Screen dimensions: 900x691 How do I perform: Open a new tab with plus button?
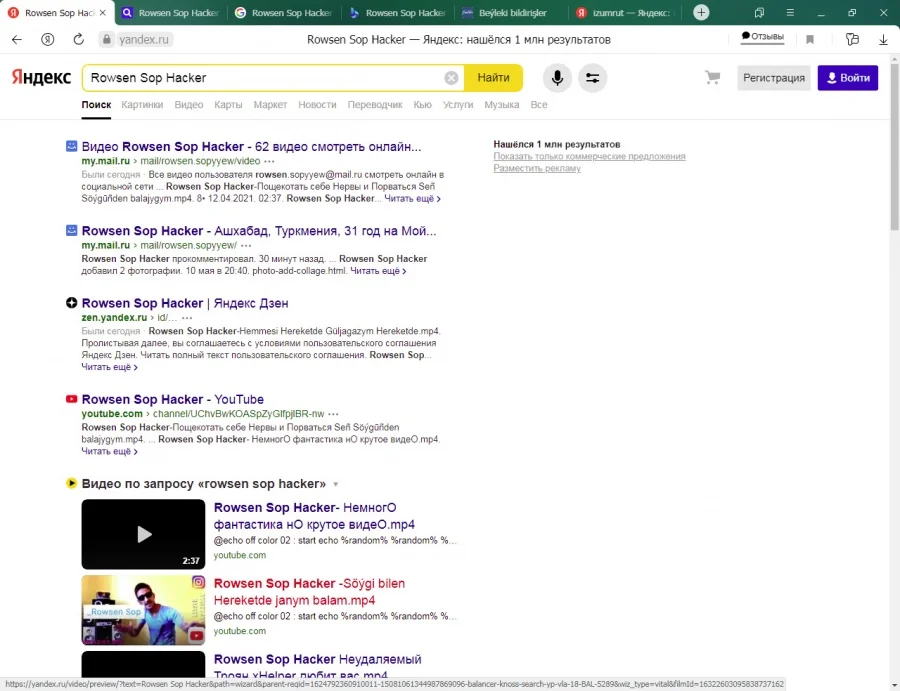(x=702, y=13)
